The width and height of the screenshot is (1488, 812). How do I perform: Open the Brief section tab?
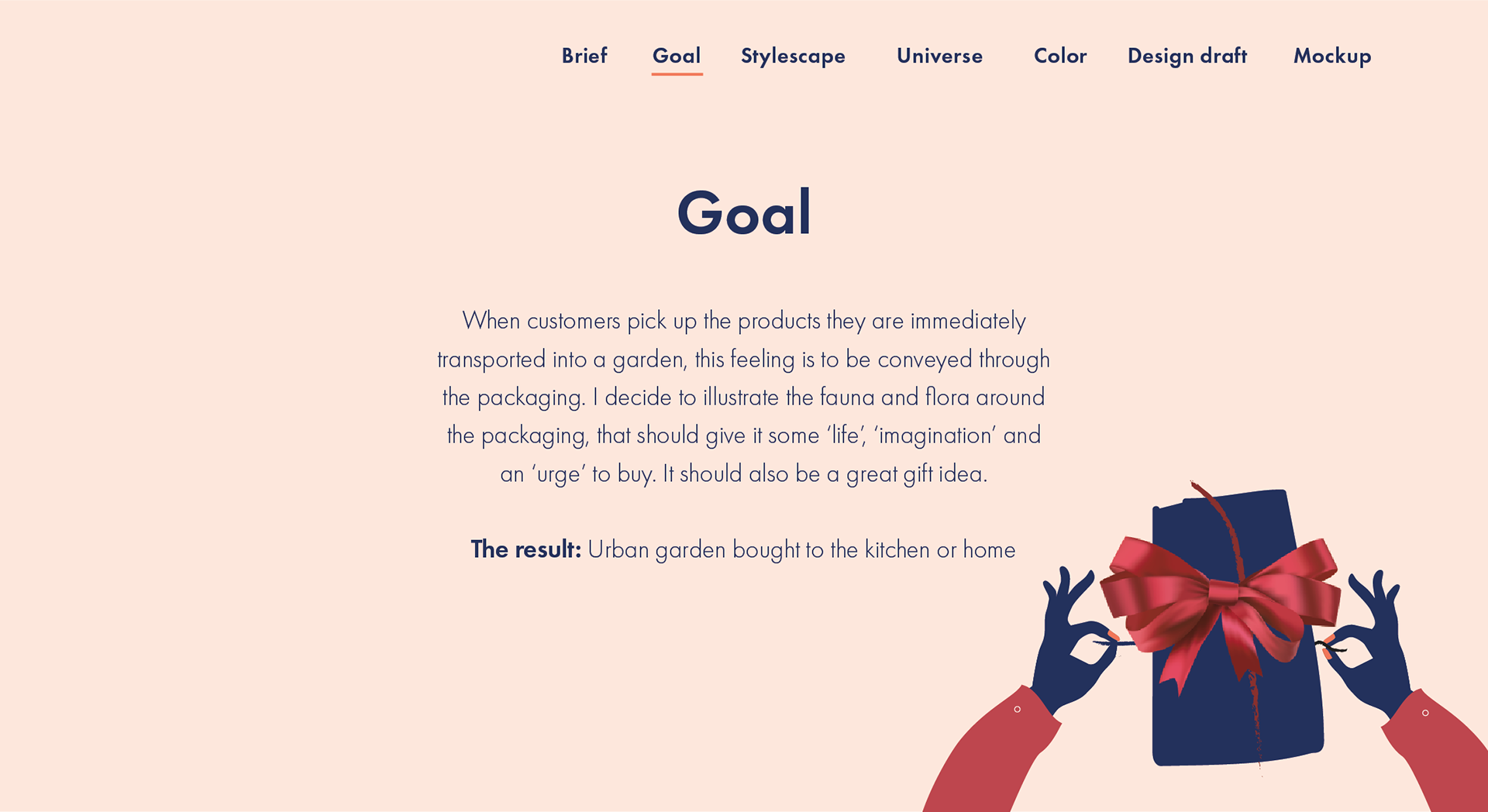coord(584,56)
